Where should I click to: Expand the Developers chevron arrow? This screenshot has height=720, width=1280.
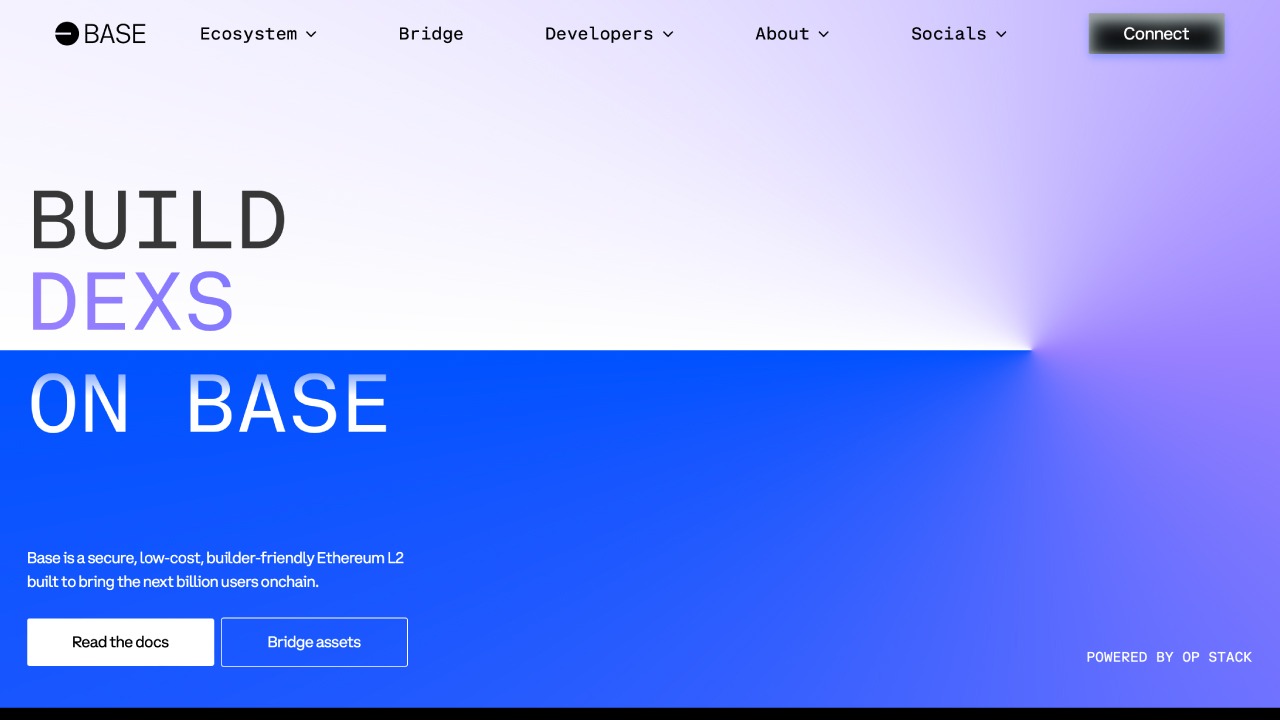coord(668,34)
